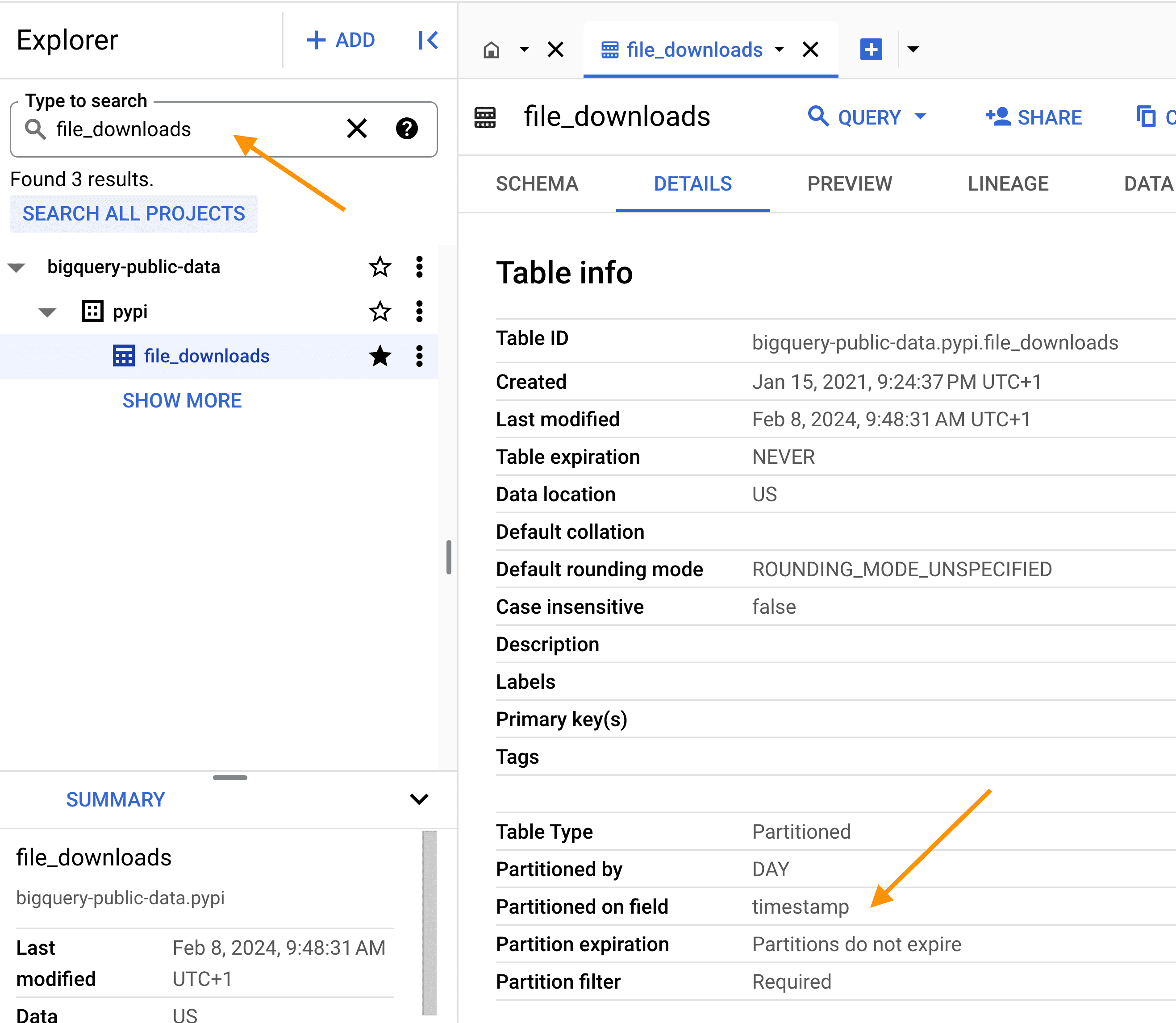Collapse the Explorer pane with arrow icon

pyautogui.click(x=428, y=40)
